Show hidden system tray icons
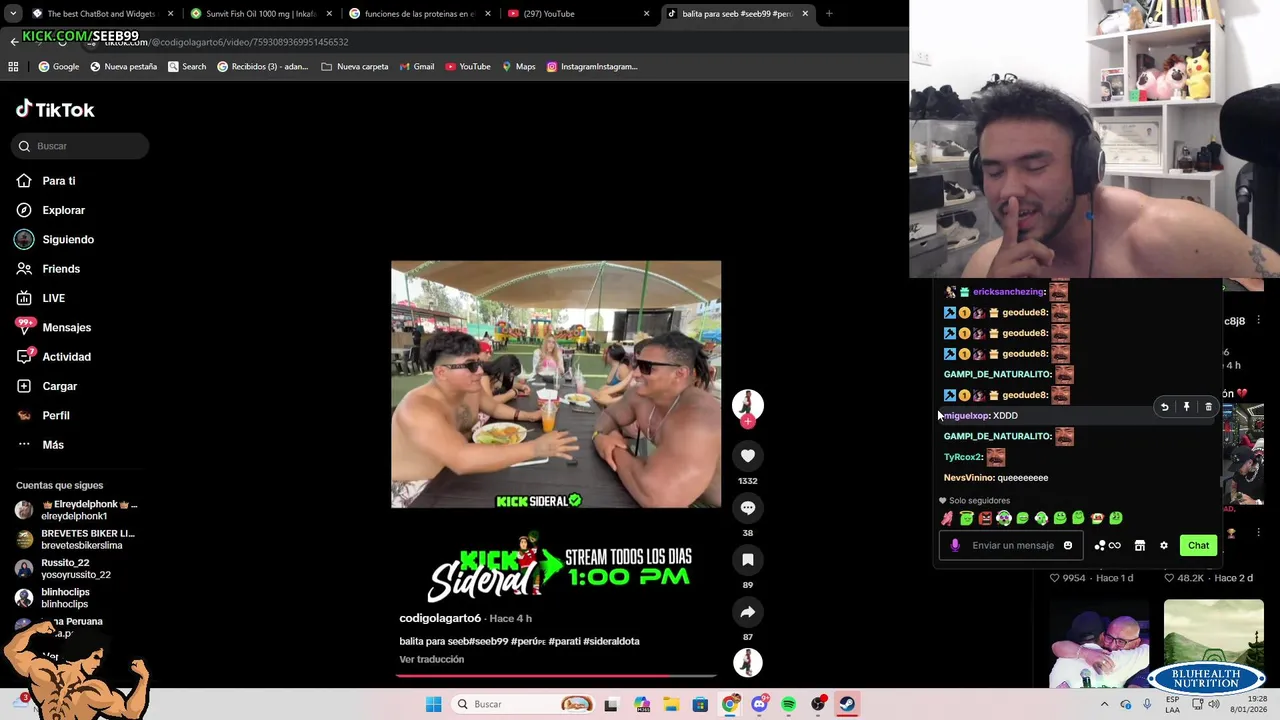Screen dimensions: 1280x720 pyautogui.click(x=1104, y=704)
